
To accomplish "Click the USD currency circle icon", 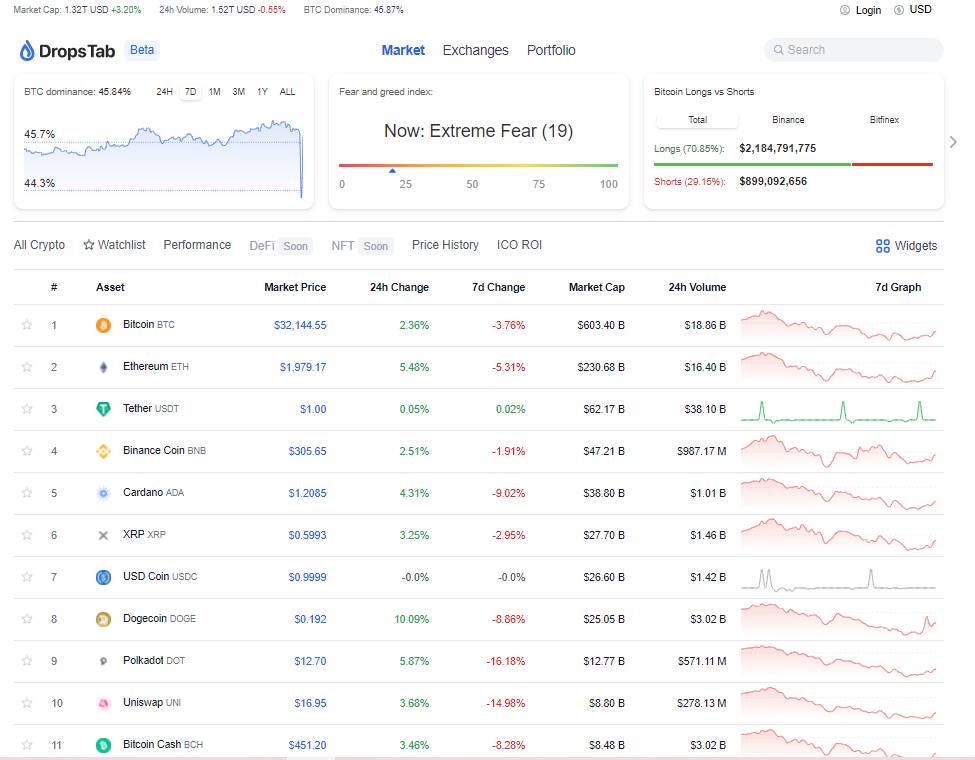I will click(899, 10).
